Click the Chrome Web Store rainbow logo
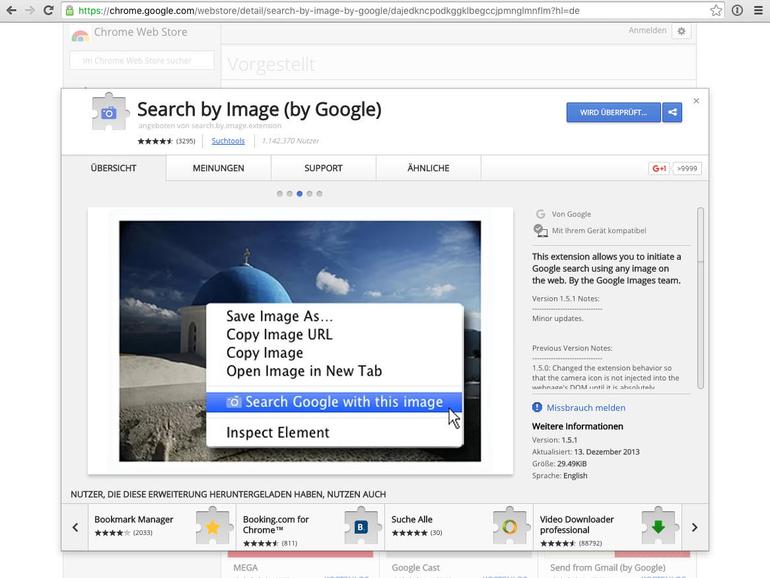Screen dimensions: 770x578 tap(80, 35)
